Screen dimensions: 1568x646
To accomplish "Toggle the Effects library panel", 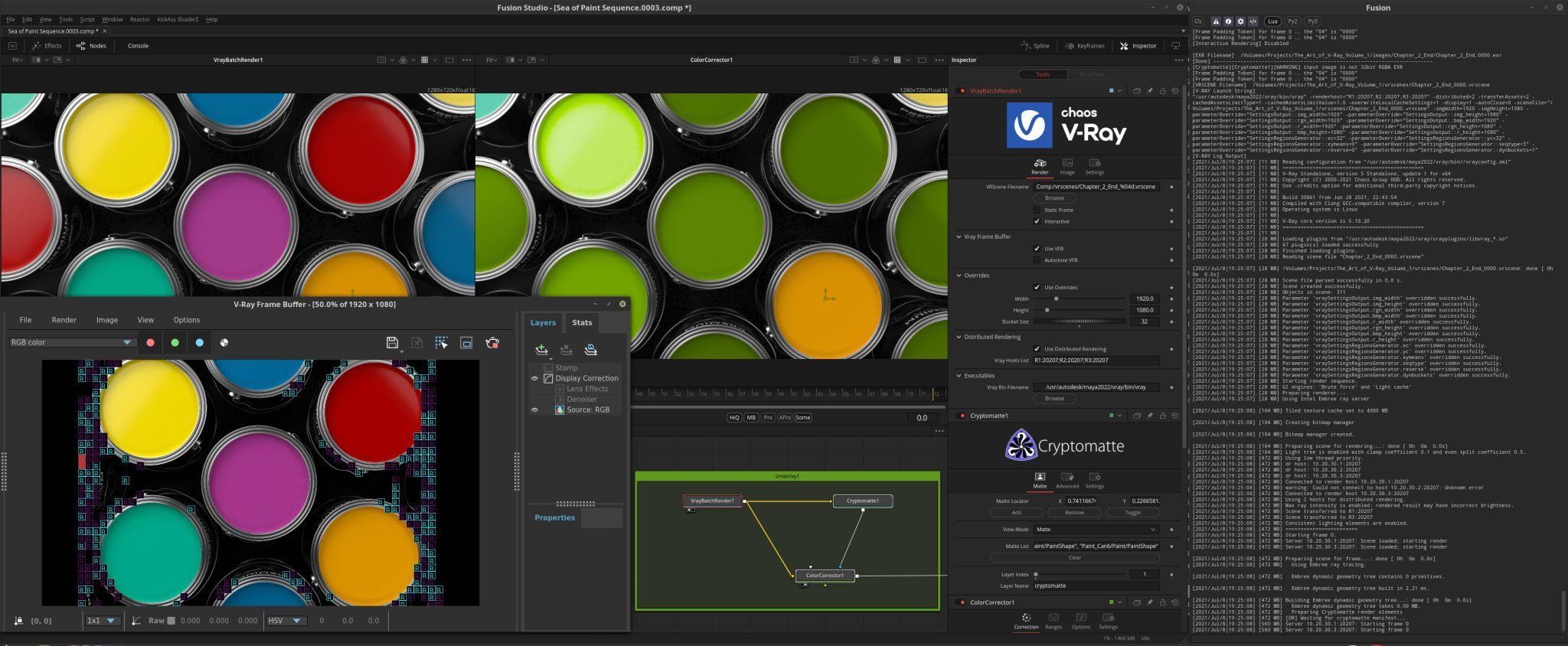I will [47, 46].
